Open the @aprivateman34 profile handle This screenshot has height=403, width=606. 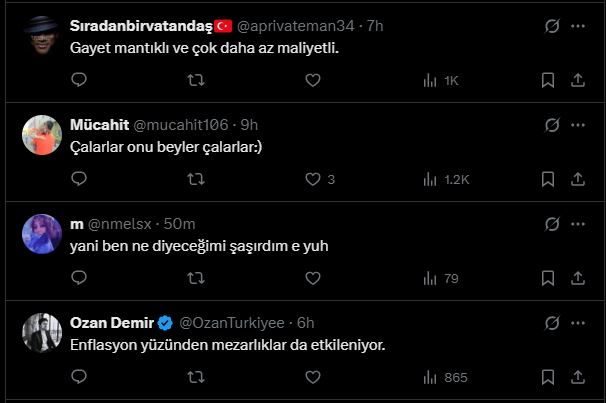point(295,26)
